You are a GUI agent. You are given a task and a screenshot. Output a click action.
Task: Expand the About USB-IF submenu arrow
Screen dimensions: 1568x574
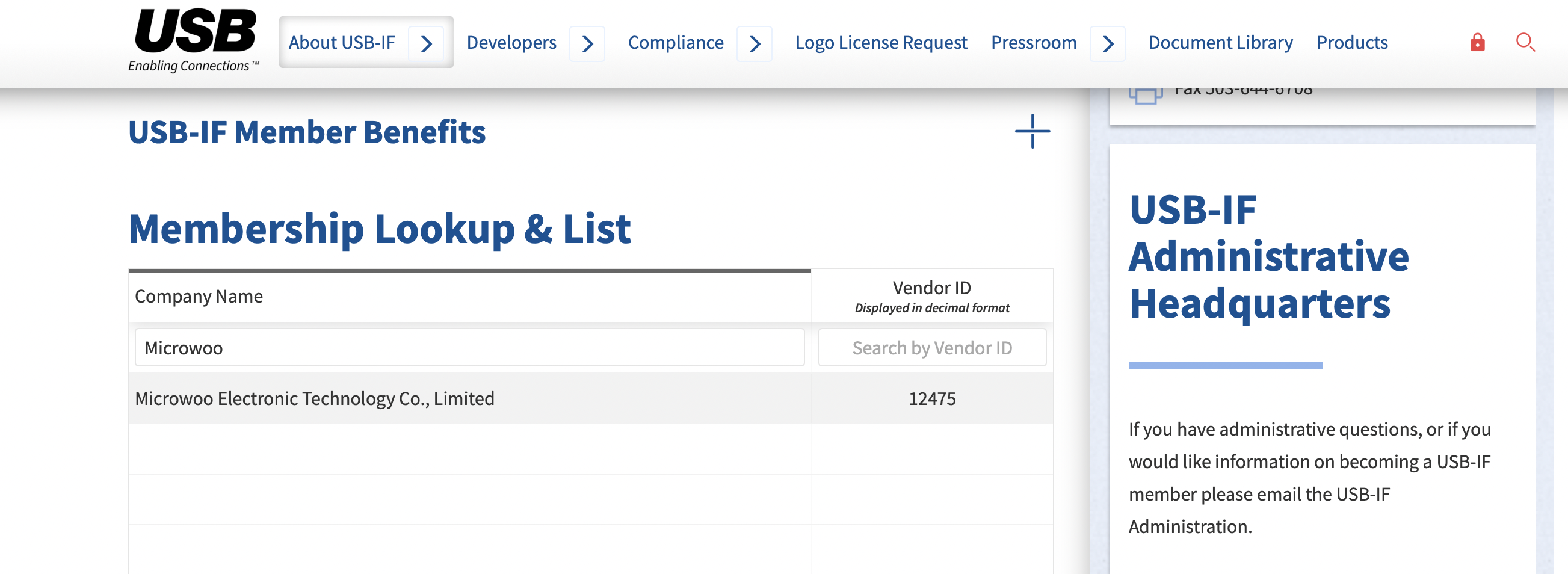[x=426, y=44]
